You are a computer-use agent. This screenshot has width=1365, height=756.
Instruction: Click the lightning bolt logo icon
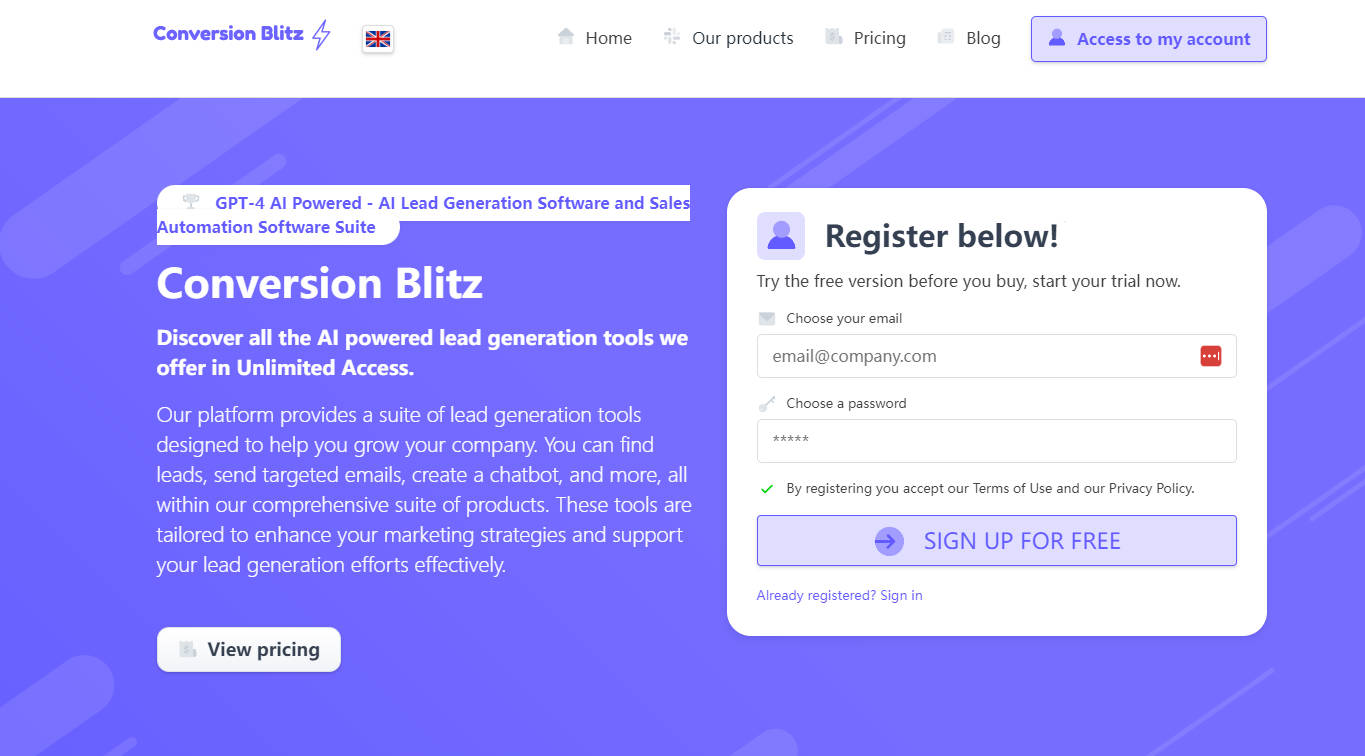point(321,35)
